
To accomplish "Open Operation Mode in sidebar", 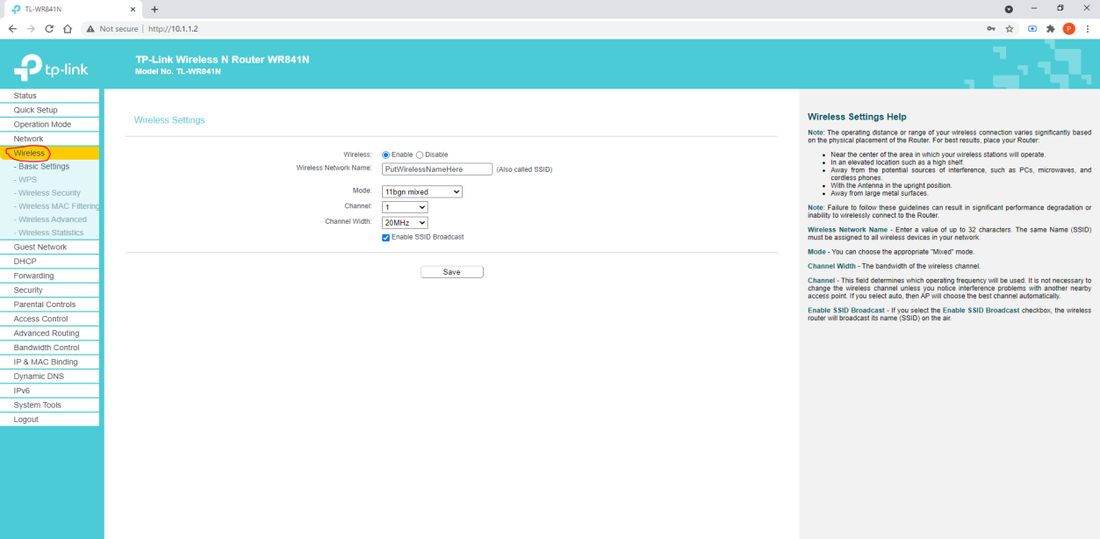I will point(49,124).
